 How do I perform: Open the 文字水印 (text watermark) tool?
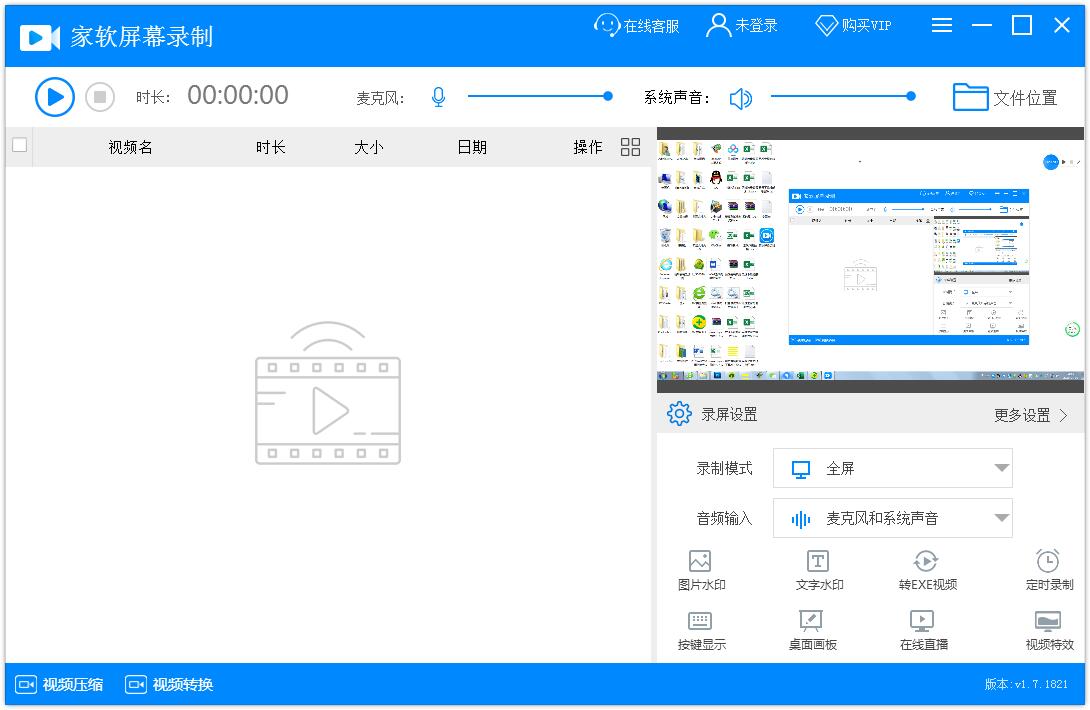pos(818,570)
